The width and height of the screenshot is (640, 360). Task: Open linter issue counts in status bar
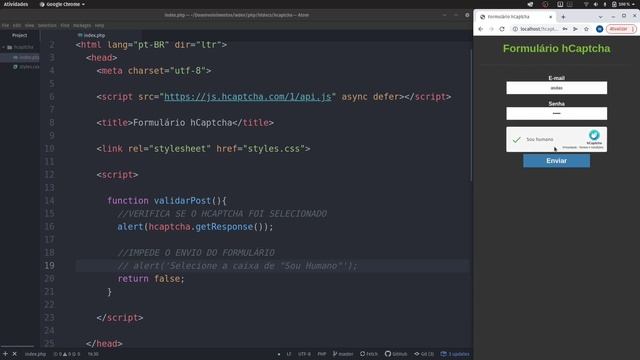click(x=67, y=354)
